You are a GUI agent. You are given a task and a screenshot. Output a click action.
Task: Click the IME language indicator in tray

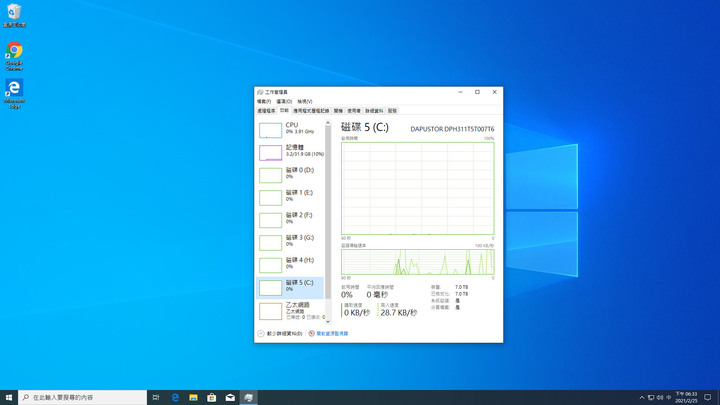(669, 397)
